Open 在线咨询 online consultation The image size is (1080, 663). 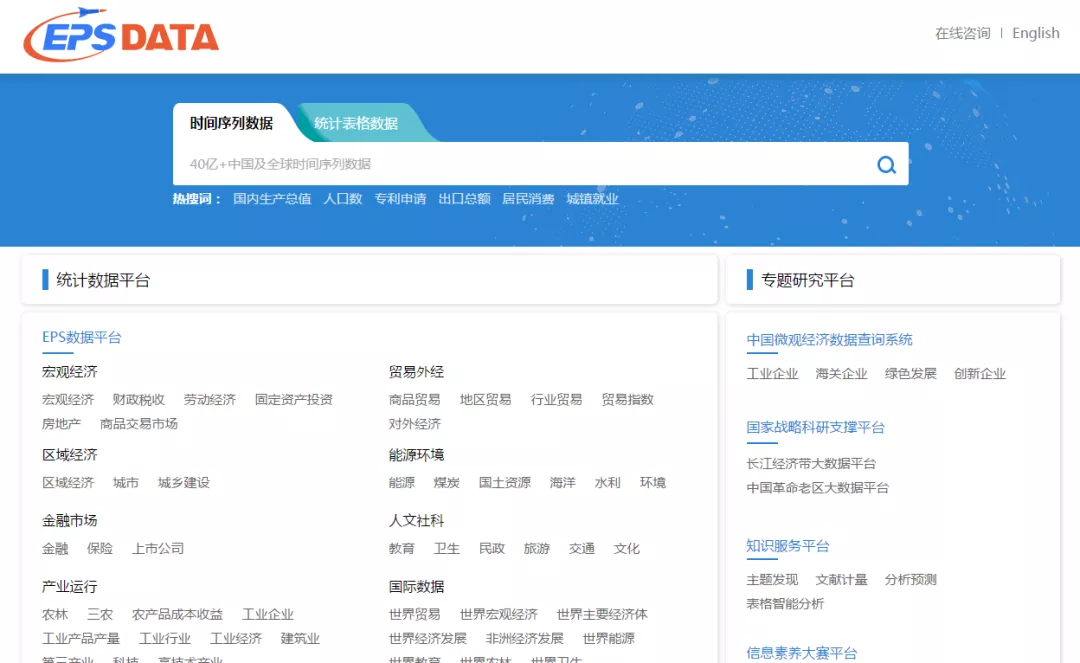[962, 33]
